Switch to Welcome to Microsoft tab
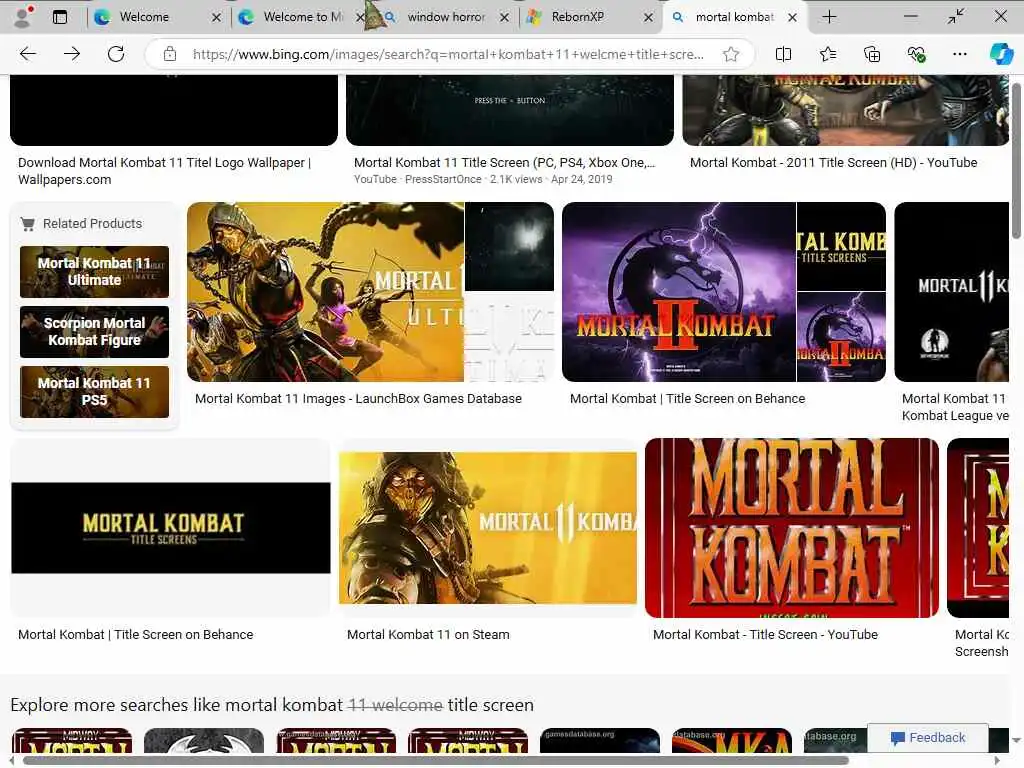The image size is (1024, 768). pos(300,17)
